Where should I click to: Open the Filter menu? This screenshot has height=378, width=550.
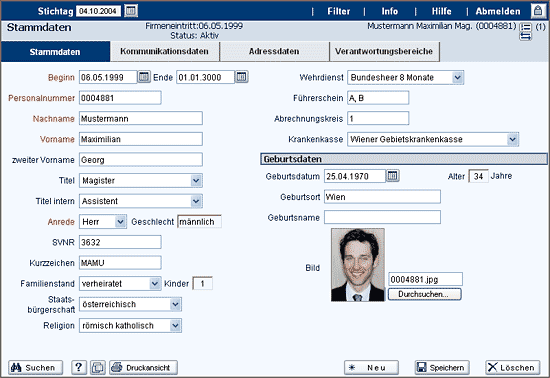[x=338, y=11]
